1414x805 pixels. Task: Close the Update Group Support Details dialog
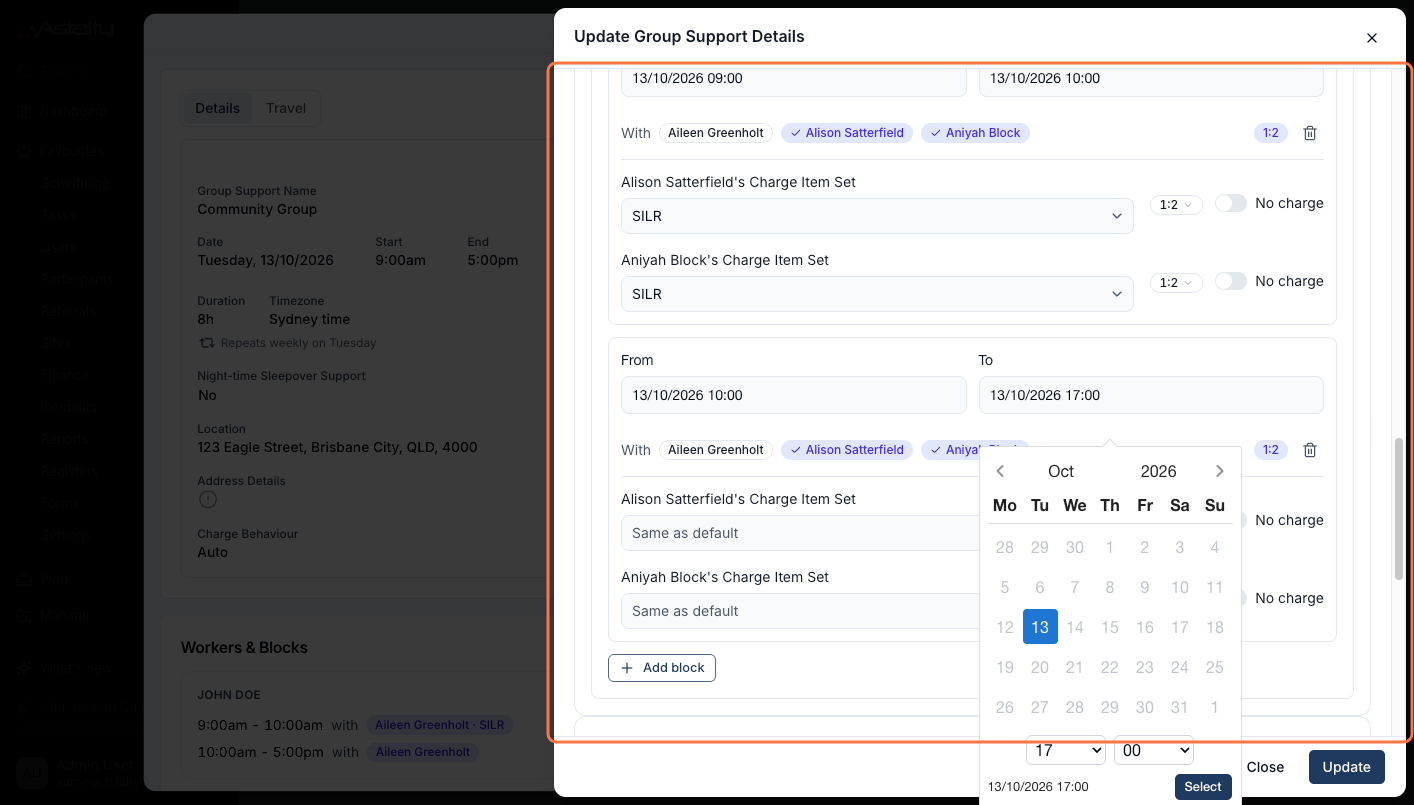pos(1372,38)
